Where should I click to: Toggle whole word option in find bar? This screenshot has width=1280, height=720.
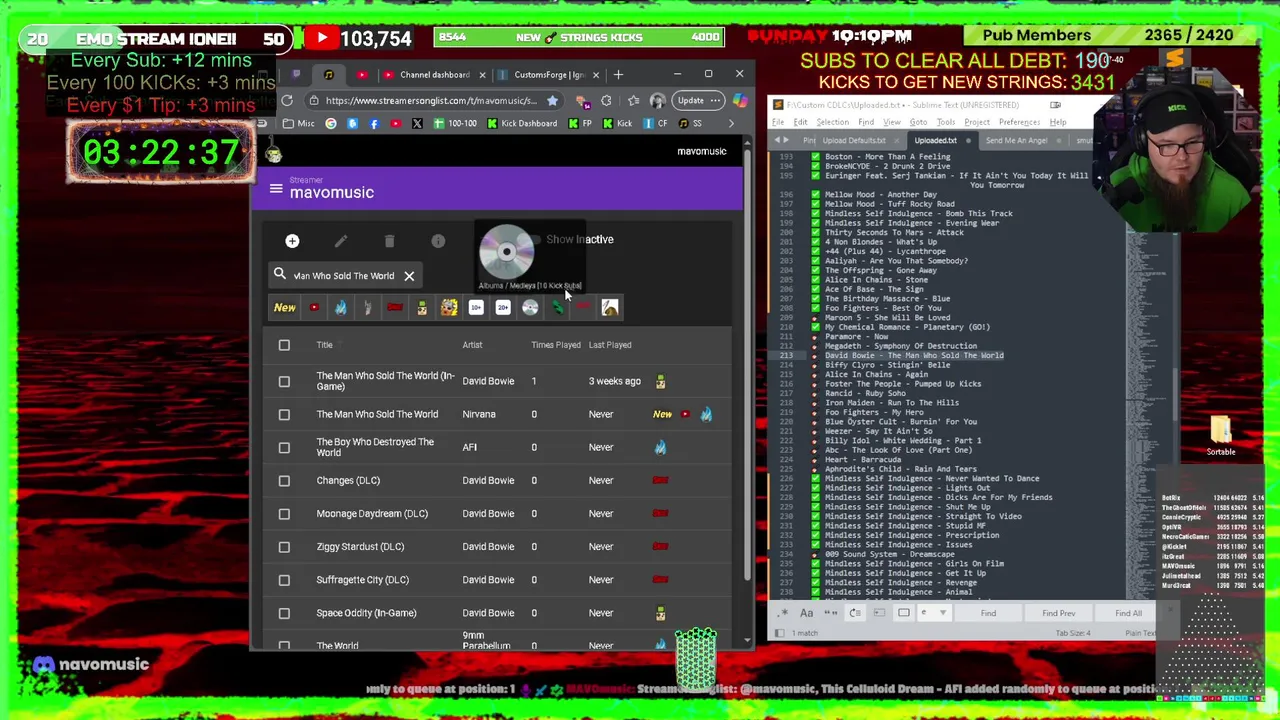pyautogui.click(x=831, y=613)
